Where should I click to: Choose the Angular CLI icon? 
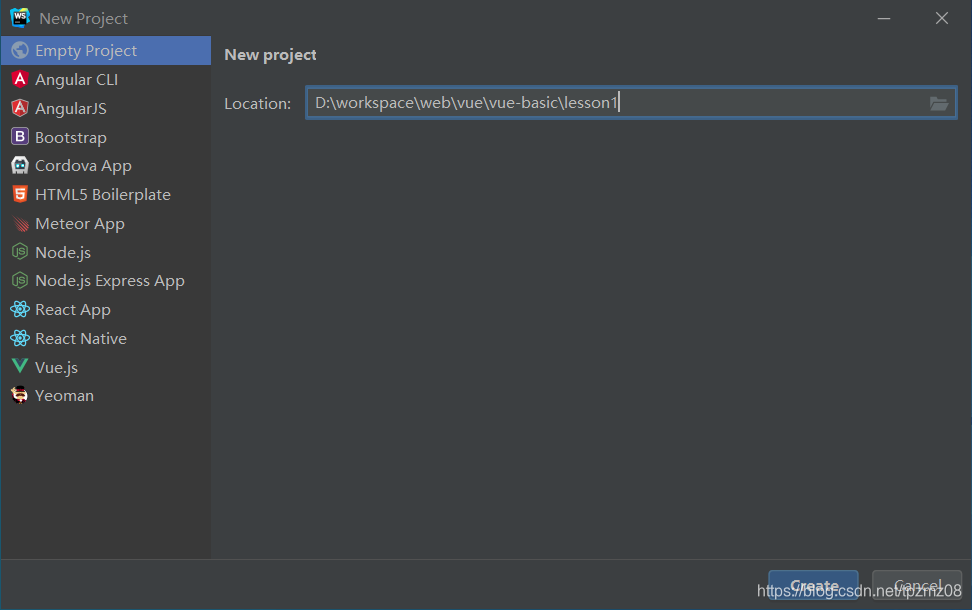(20, 79)
